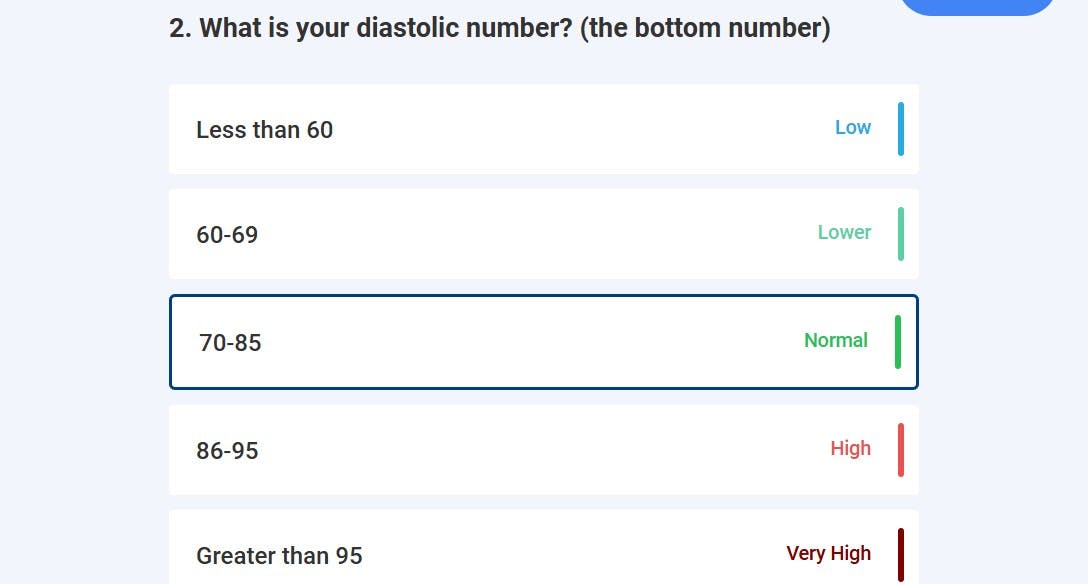The width and height of the screenshot is (1088, 584).
Task: Choose the "60-69" answer card
Action: click(x=544, y=234)
